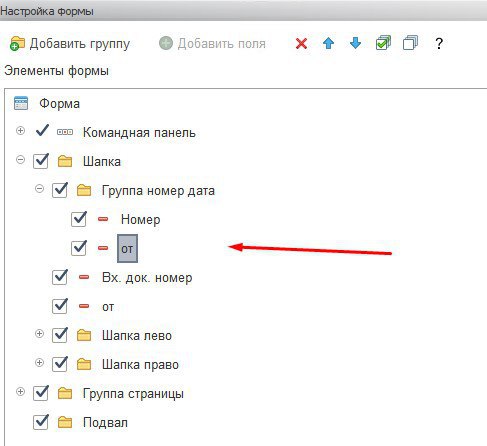Image resolution: width=487 pixels, height=446 pixels.
Task: Click the Шапка лево folder icon
Action: pyautogui.click(x=84, y=335)
